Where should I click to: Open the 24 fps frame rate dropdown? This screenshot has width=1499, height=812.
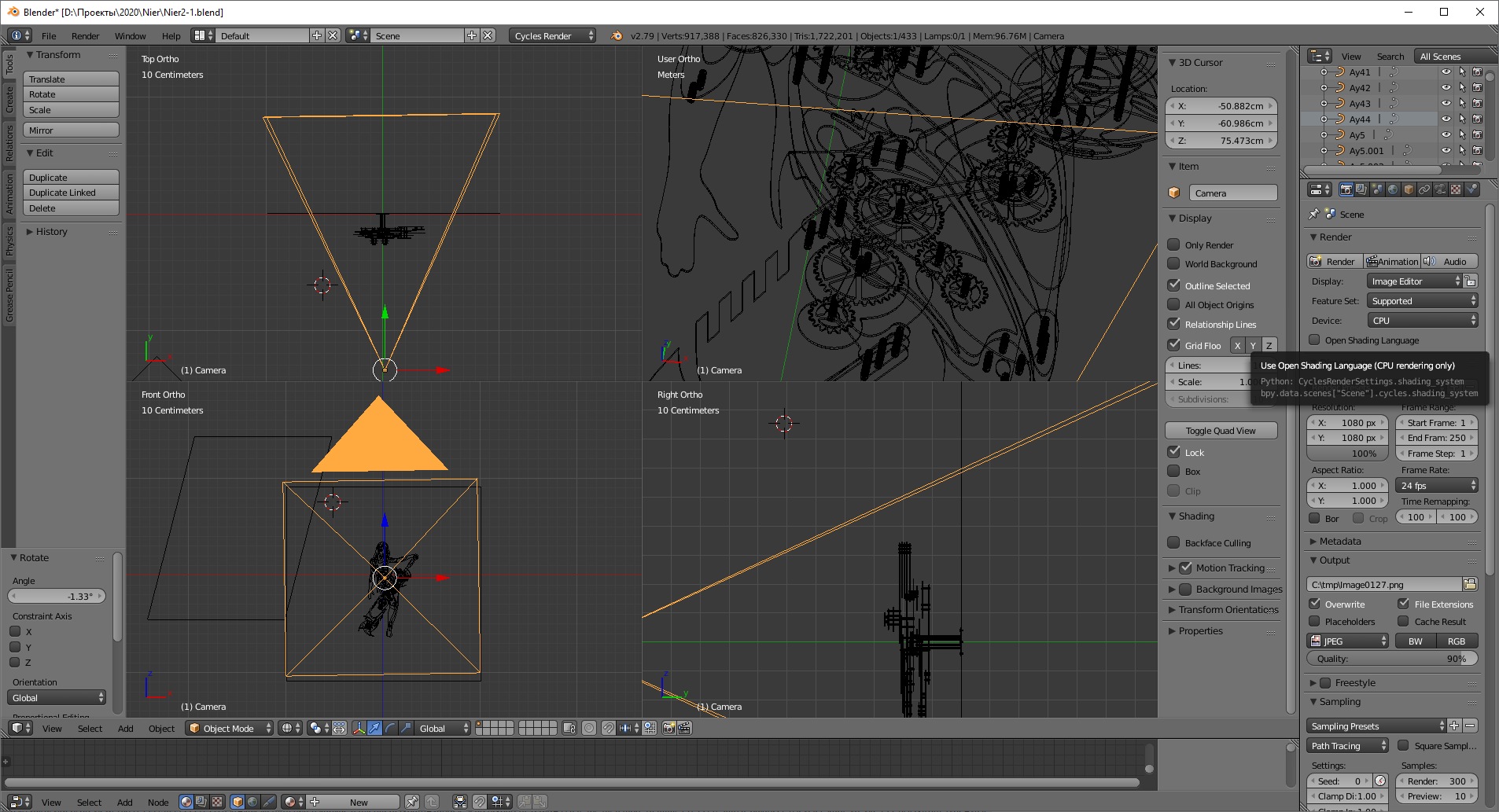click(x=1436, y=485)
